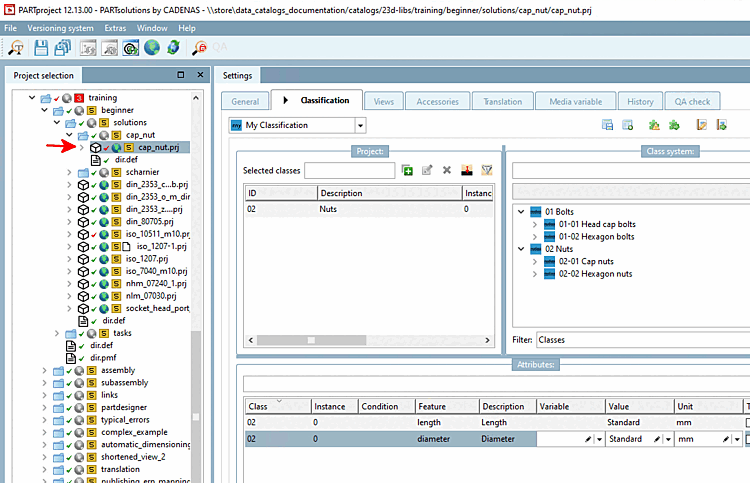
Task: Click the Selected classes search field
Action: (x=350, y=170)
